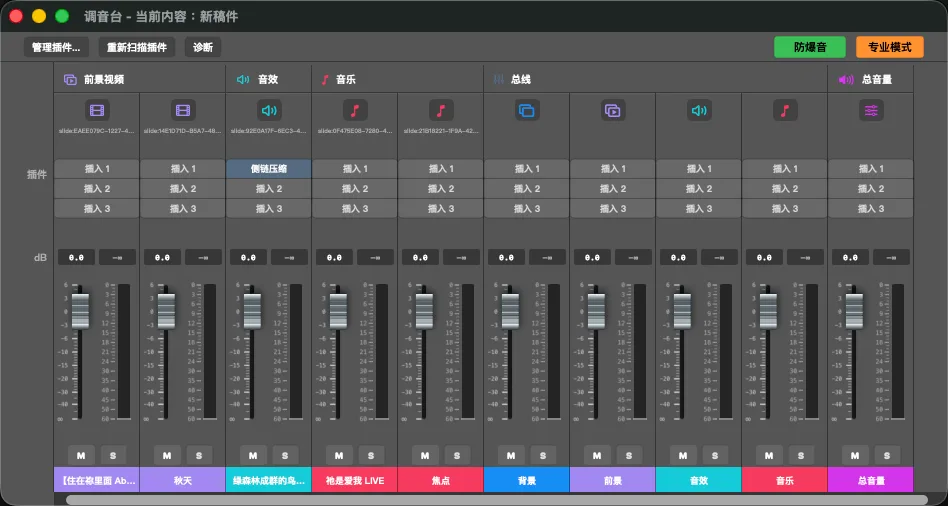Solo the 焦点 channel
The image size is (948, 506).
pyautogui.click(x=457, y=455)
